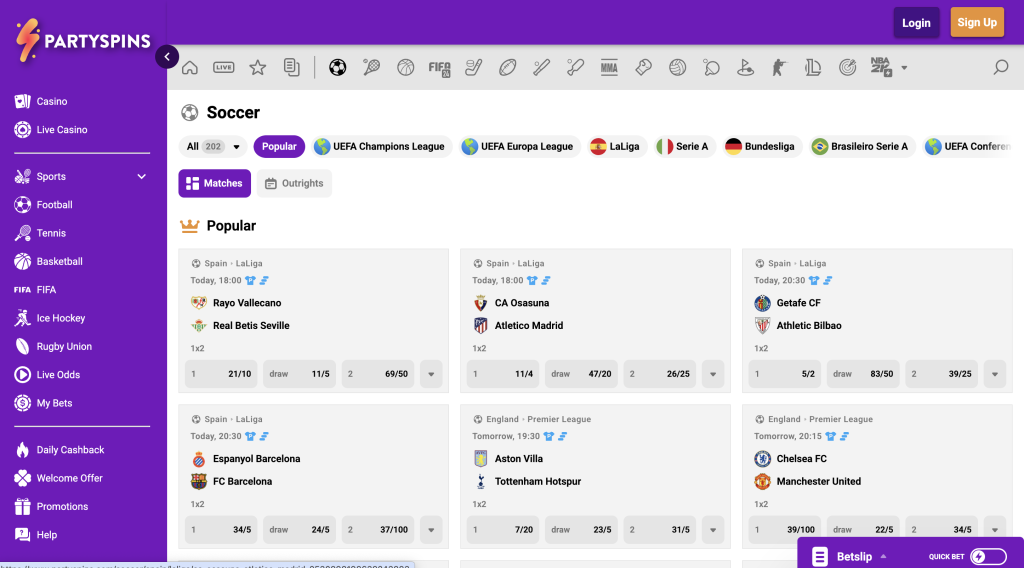Open the LIVE events icon

224,68
